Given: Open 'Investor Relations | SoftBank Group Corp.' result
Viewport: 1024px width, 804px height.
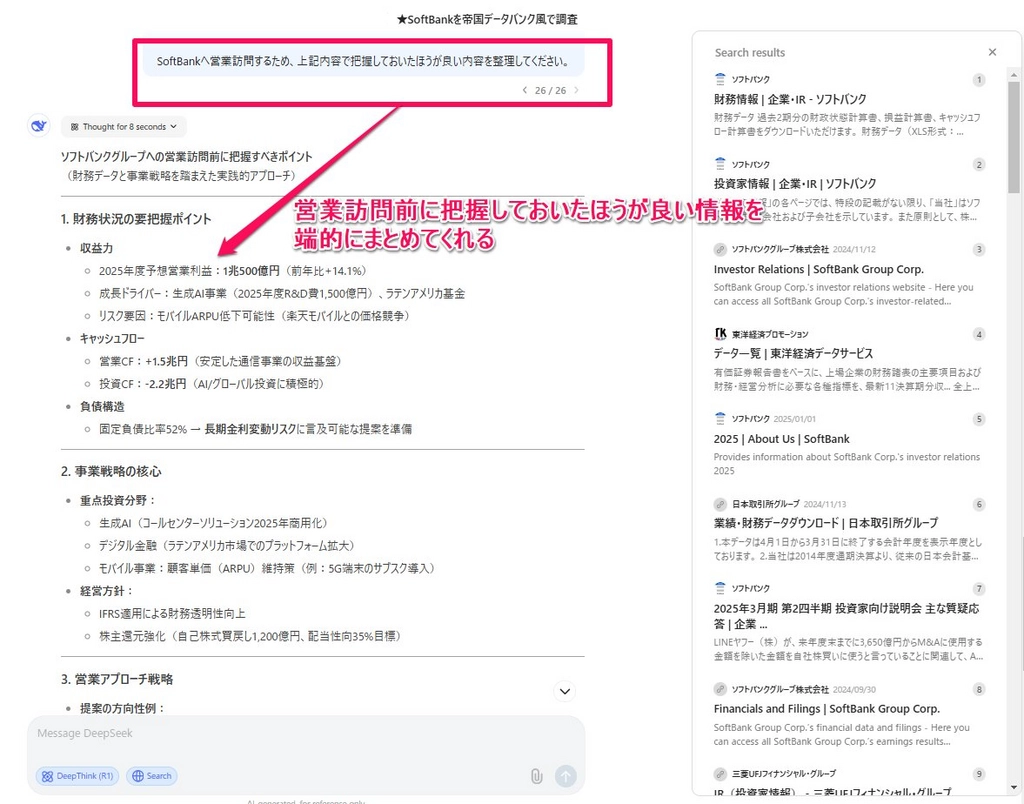Looking at the screenshot, I should click(818, 269).
